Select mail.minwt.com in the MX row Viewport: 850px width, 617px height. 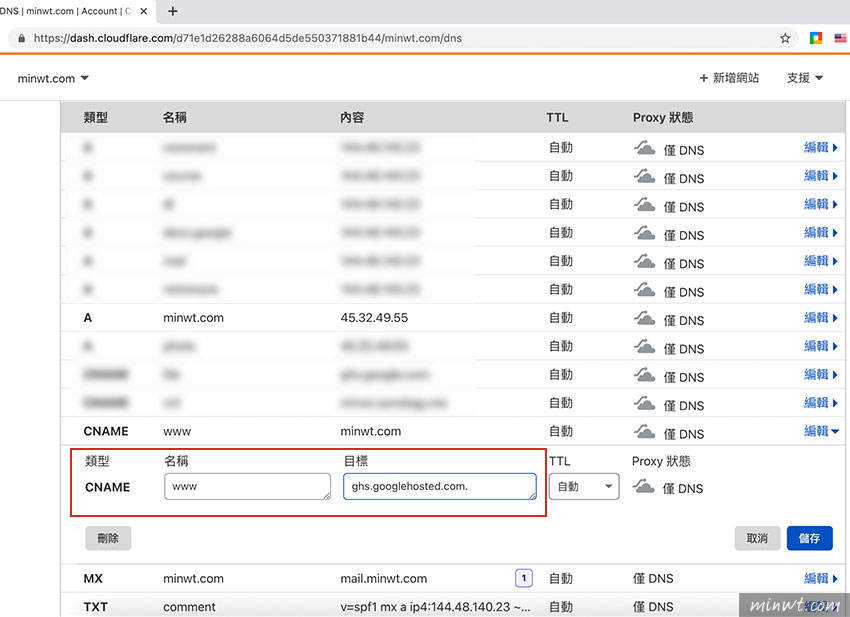384,579
